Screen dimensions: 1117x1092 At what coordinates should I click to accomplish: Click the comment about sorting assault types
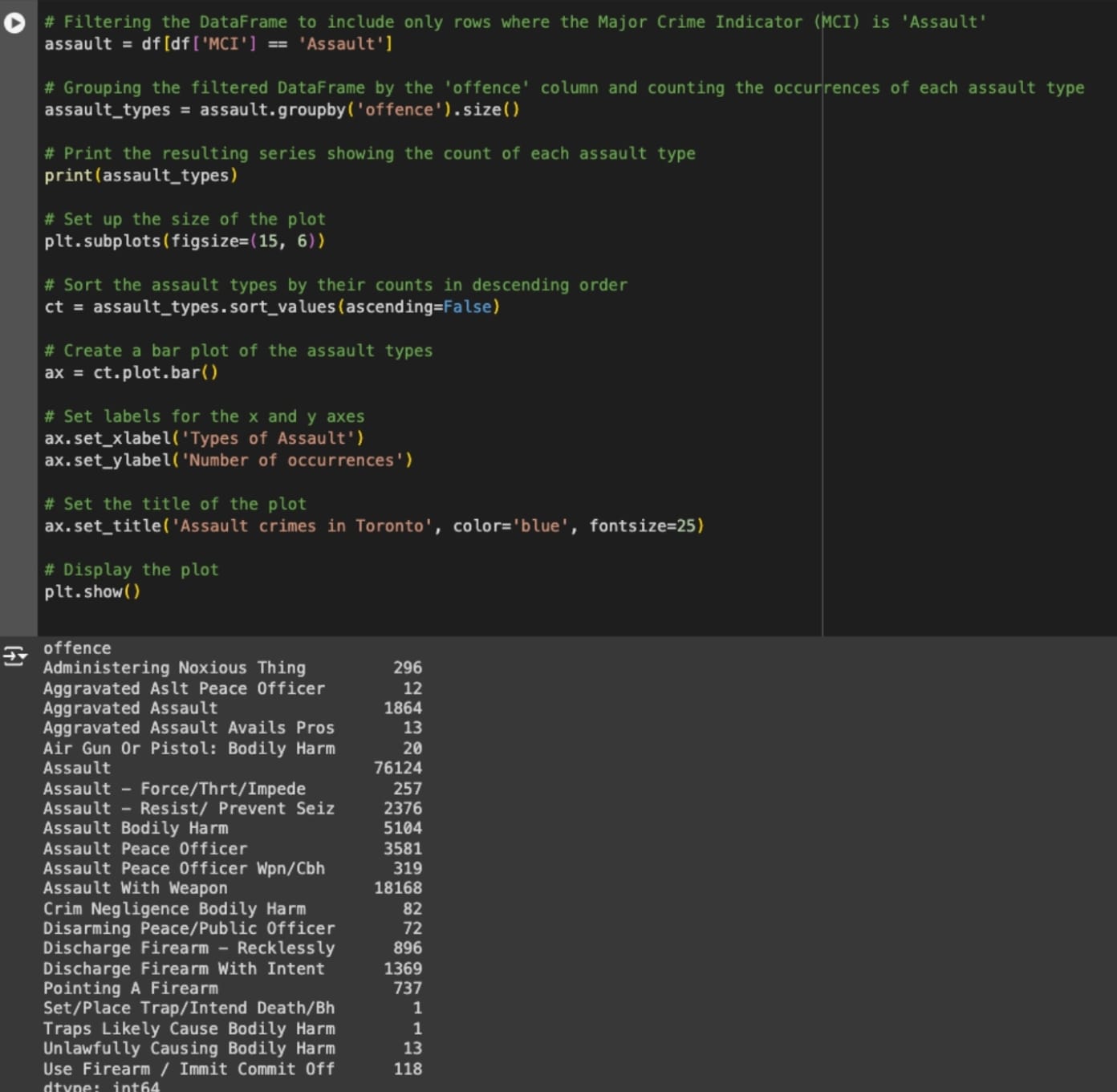(x=335, y=286)
